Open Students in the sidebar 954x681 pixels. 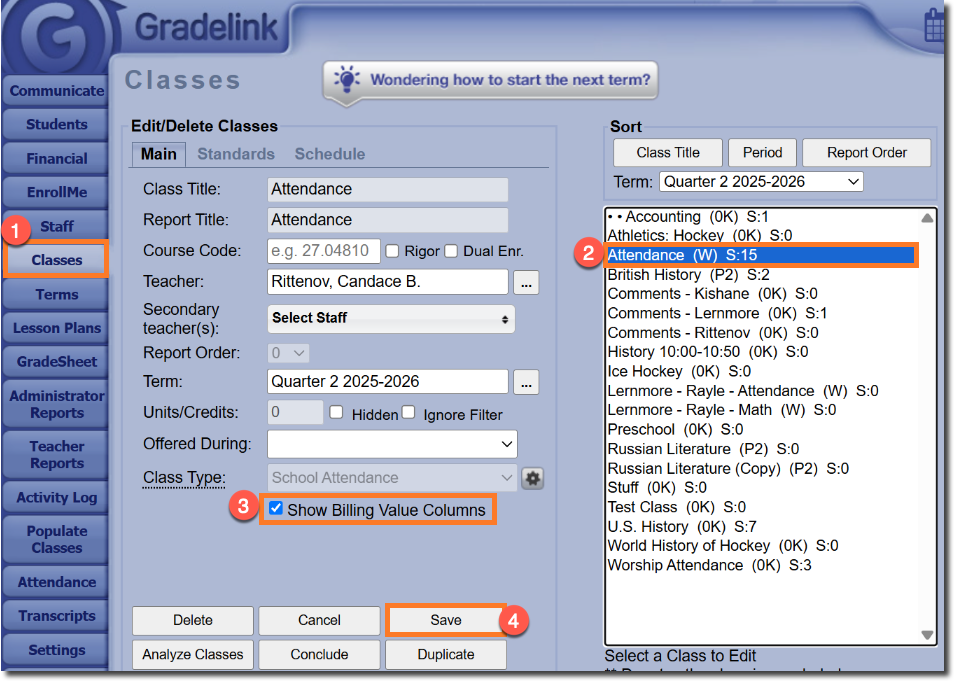tap(57, 125)
